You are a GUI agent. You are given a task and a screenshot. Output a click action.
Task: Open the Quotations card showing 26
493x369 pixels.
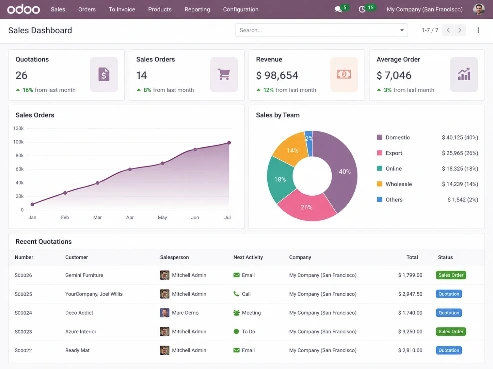pyautogui.click(x=66, y=75)
